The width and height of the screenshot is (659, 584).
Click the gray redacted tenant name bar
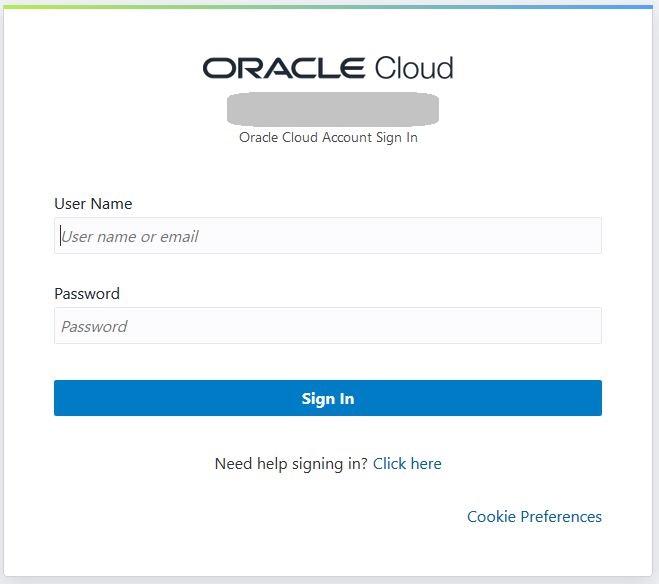[x=333, y=108]
